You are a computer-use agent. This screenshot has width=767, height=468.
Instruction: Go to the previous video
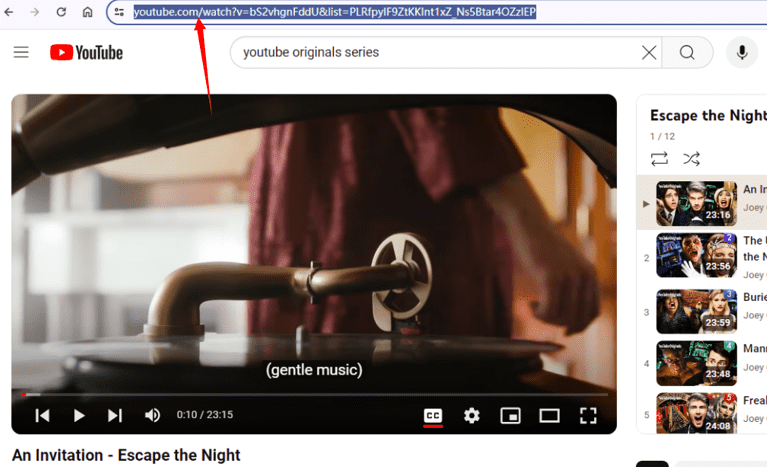click(x=42, y=415)
